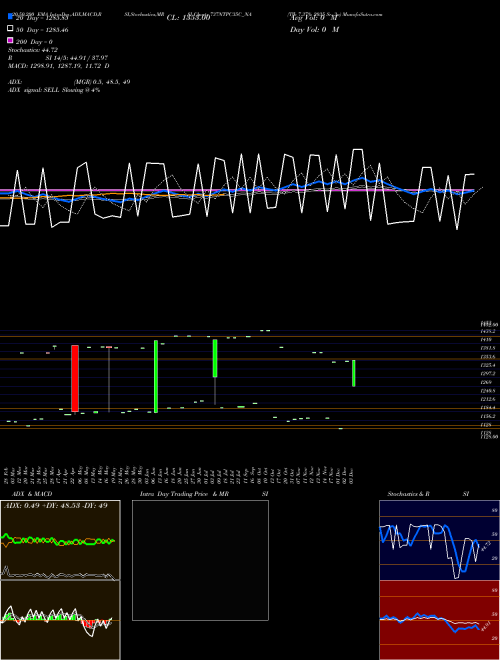Select the '200 Day - 0' legend text

pyautogui.click(x=34, y=42)
